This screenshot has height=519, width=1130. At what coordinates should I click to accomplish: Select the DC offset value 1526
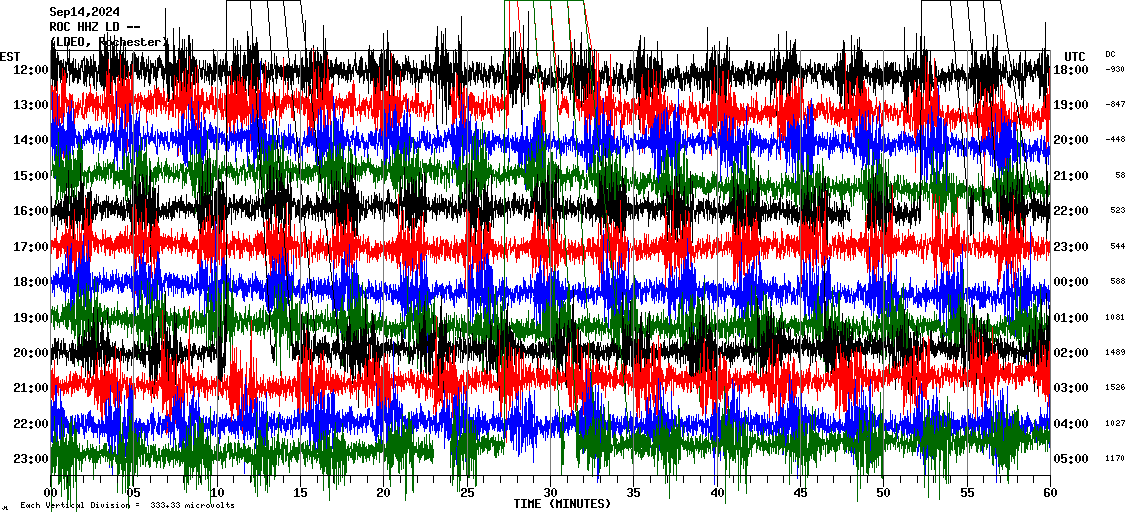tap(1115, 388)
